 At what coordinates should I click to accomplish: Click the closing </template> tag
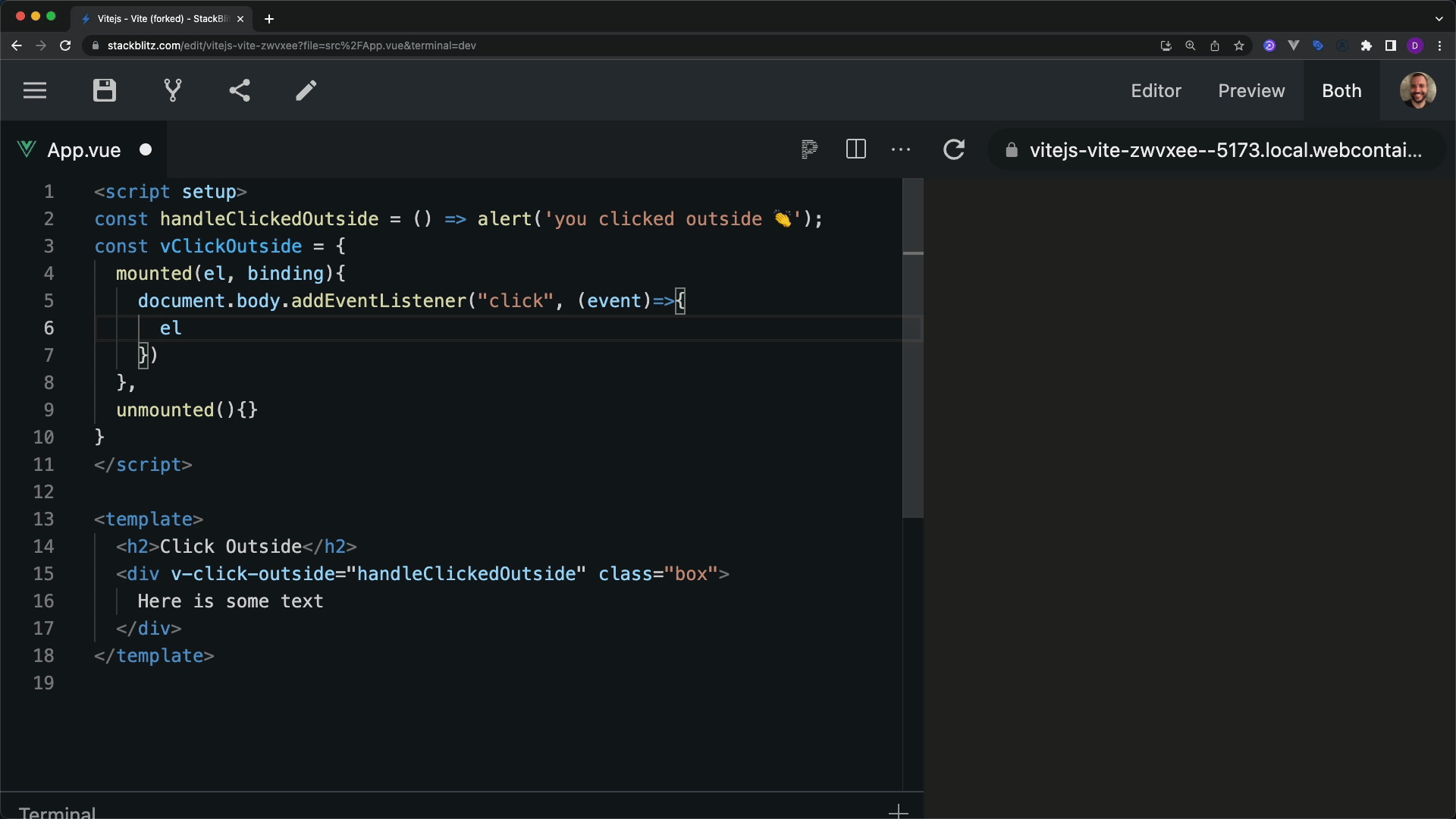(154, 655)
